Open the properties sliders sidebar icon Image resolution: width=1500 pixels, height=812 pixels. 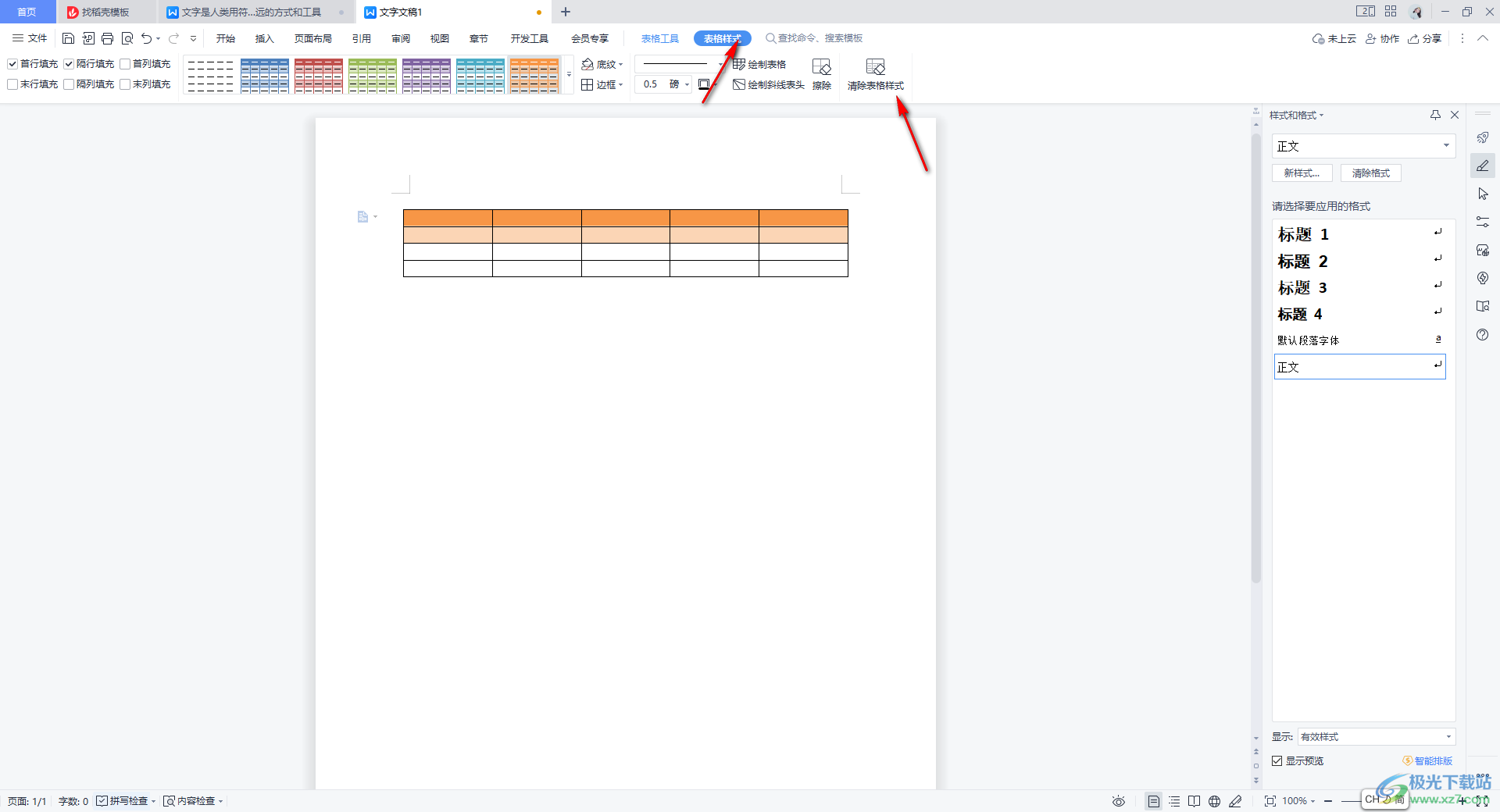click(1483, 222)
